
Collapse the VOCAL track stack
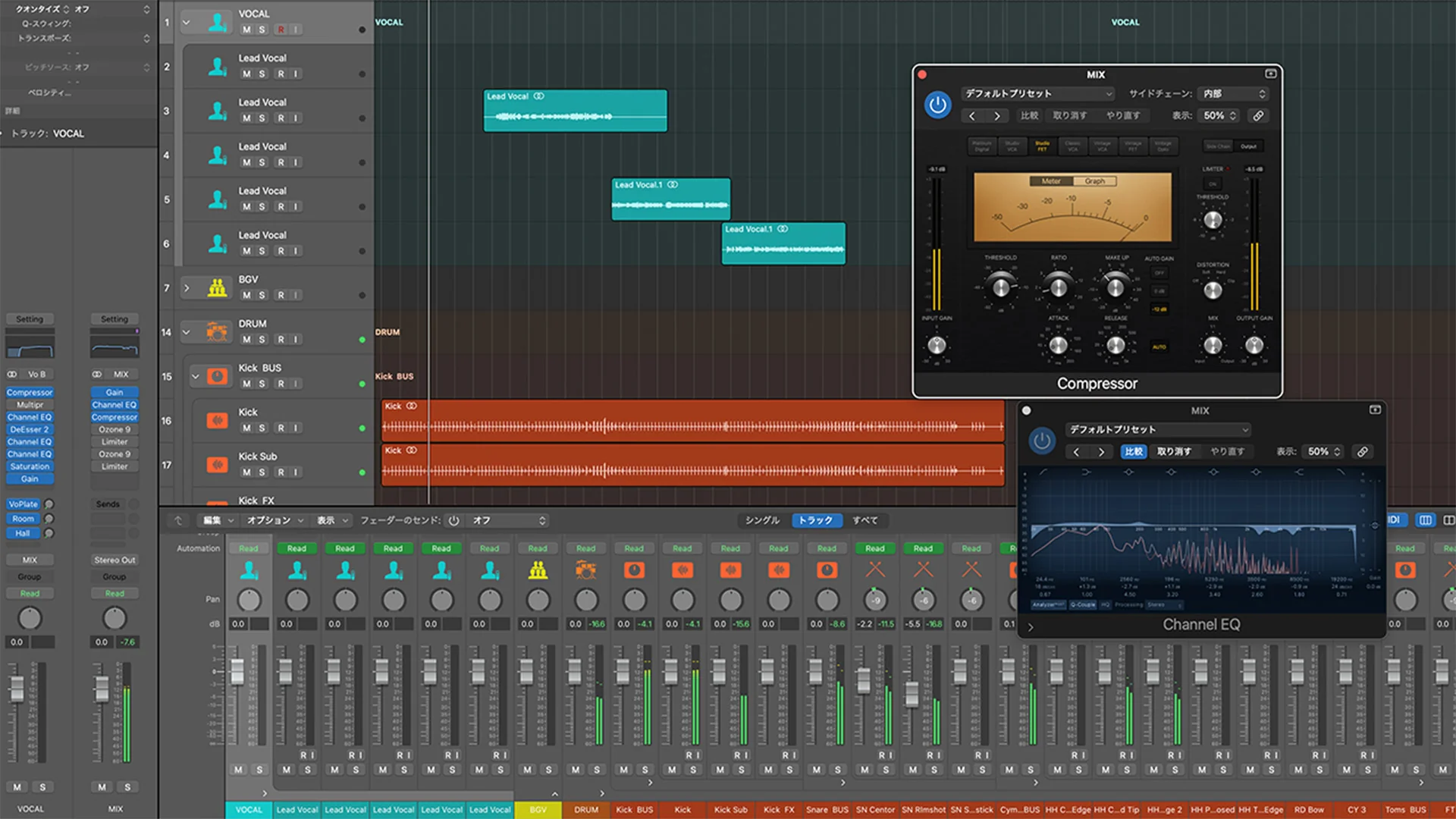[186, 23]
